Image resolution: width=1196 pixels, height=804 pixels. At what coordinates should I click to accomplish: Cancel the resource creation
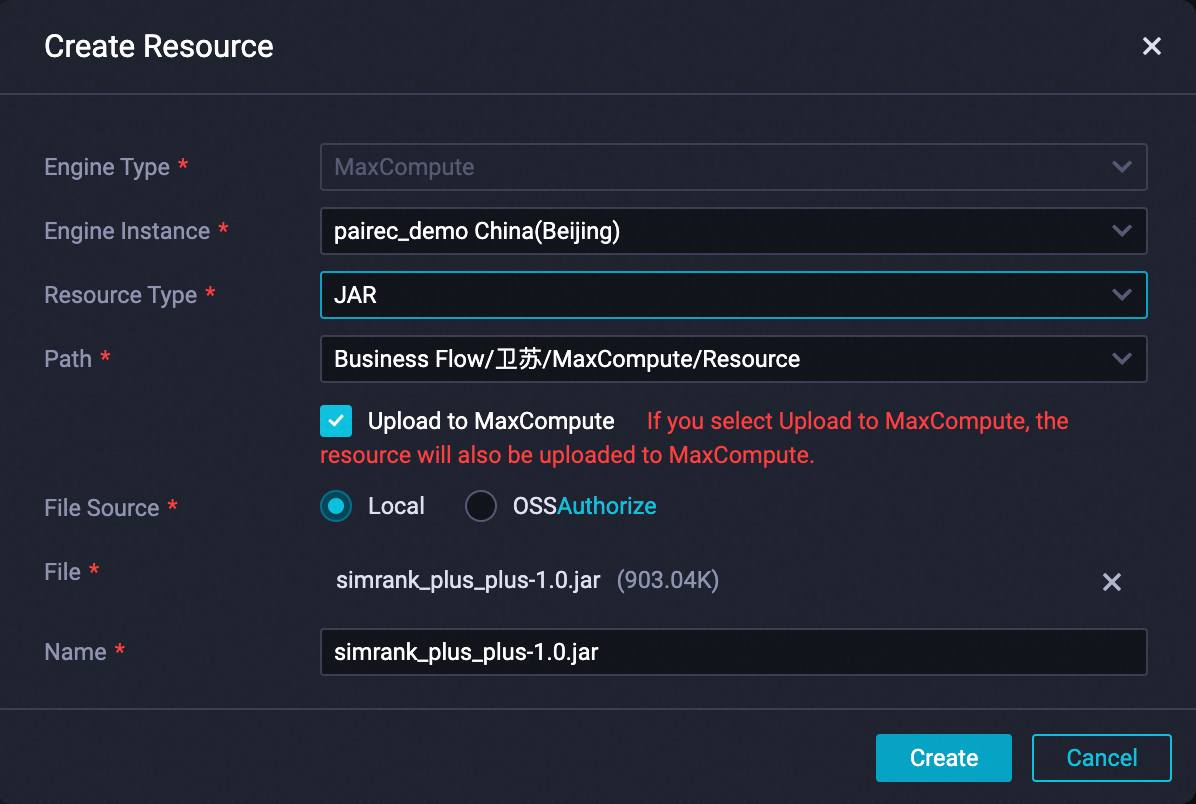click(1101, 758)
